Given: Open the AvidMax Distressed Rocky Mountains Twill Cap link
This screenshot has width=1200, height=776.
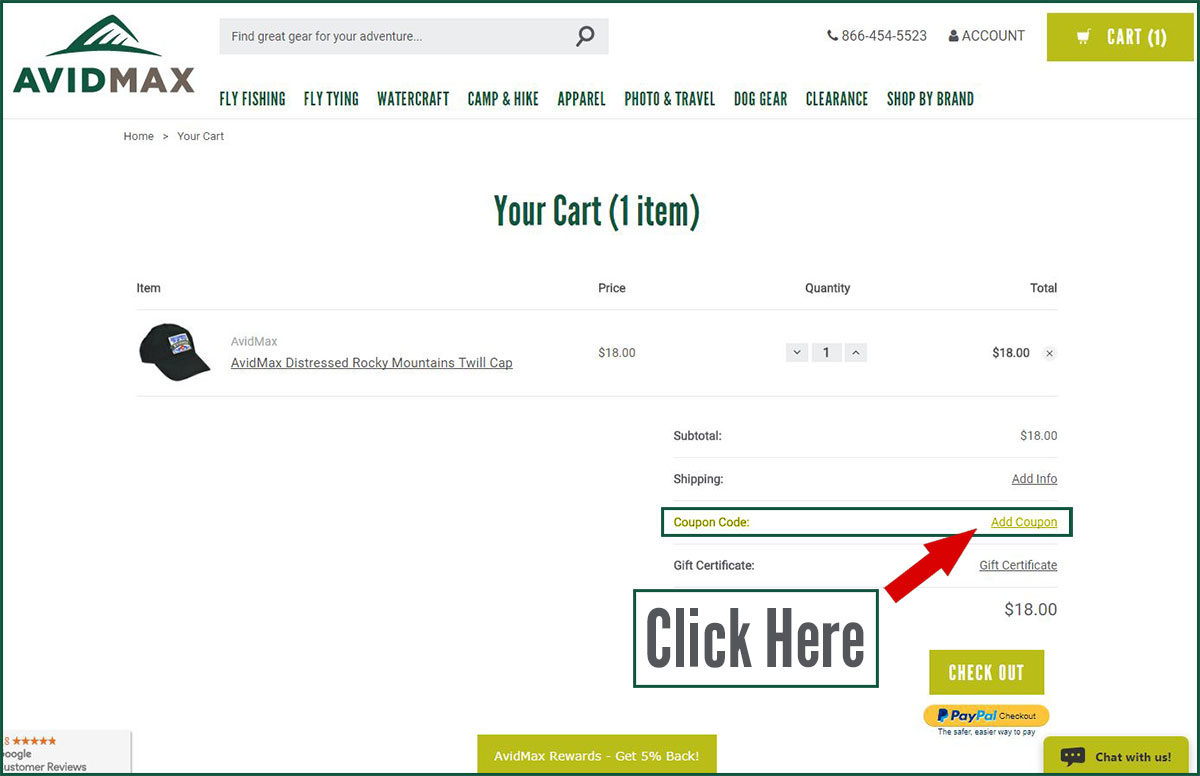Looking at the screenshot, I should [371, 363].
